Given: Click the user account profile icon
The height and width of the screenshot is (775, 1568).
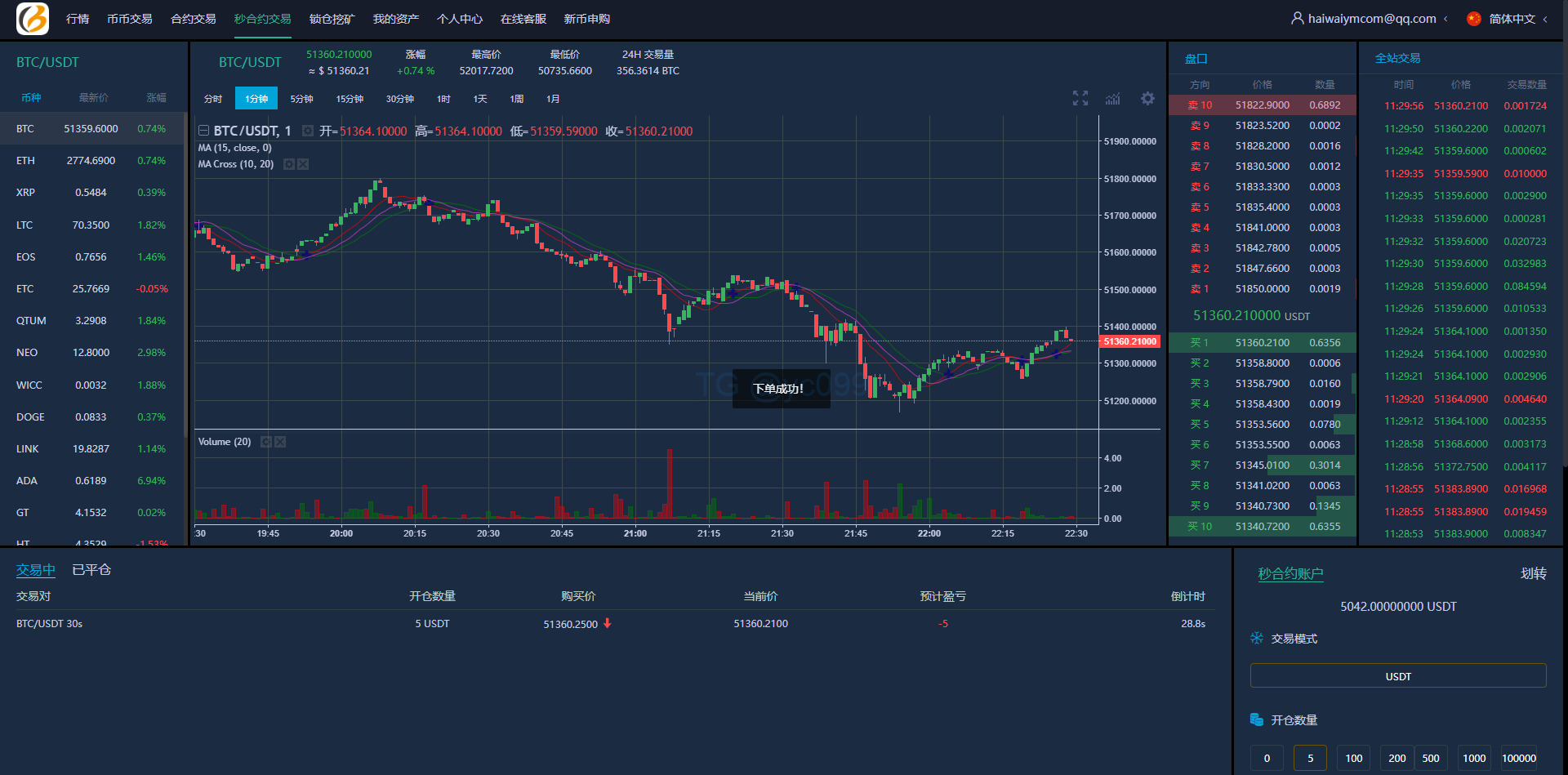Looking at the screenshot, I should (1297, 18).
